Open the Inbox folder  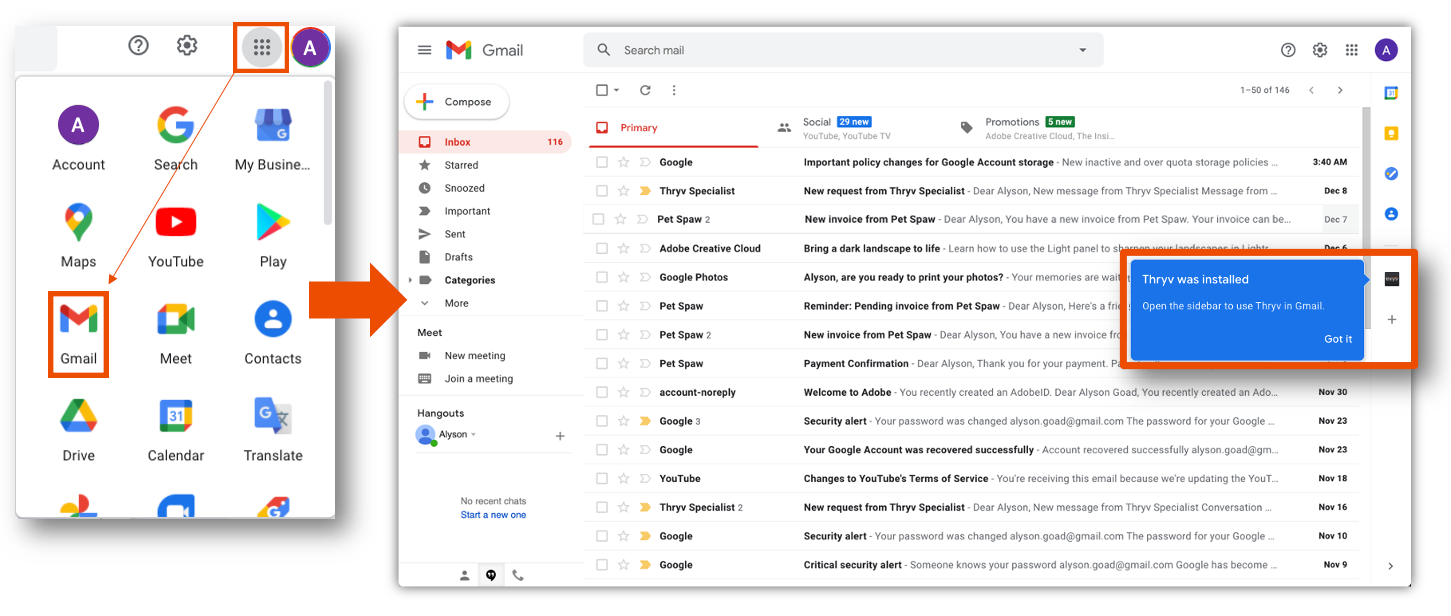[x=486, y=142]
